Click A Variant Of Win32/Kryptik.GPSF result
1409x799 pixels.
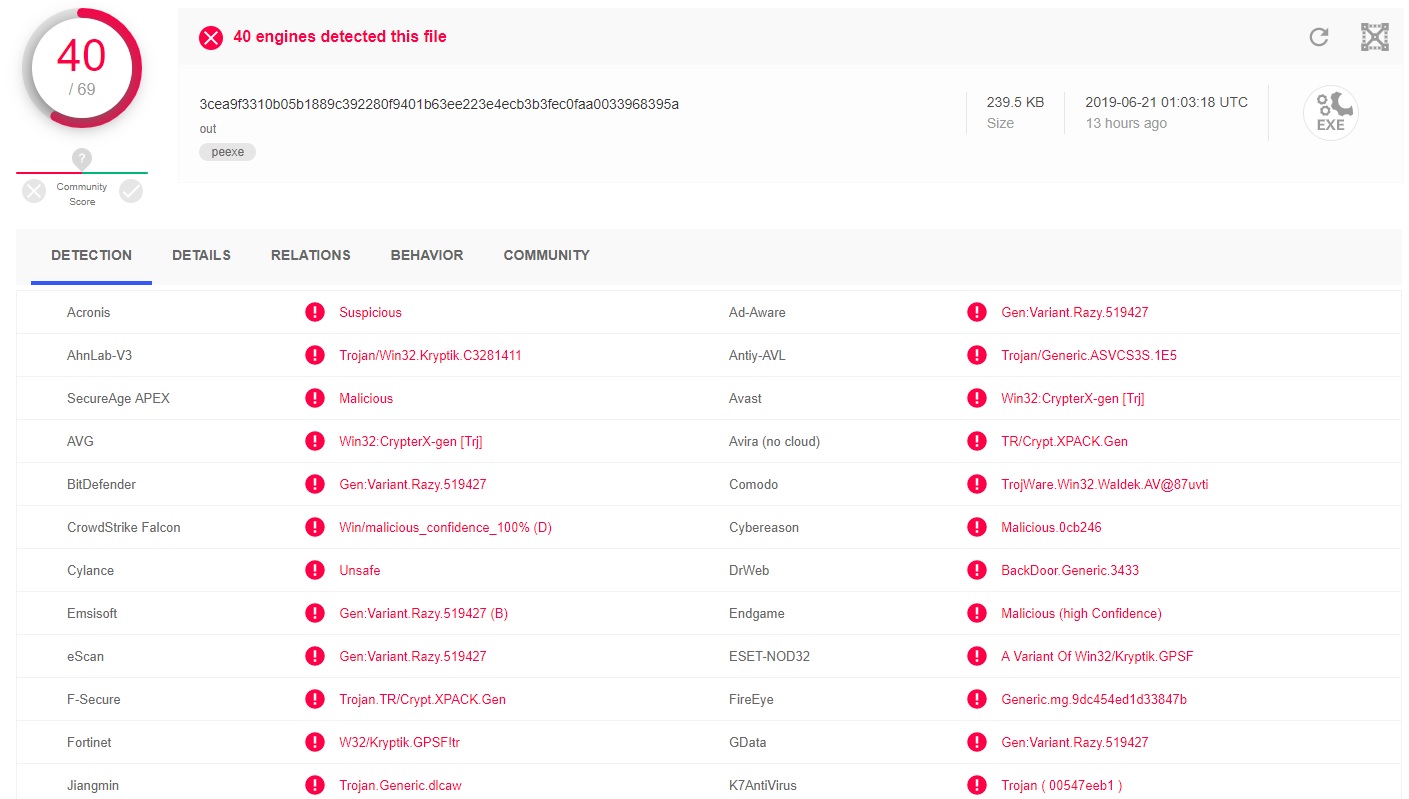[x=1097, y=656]
